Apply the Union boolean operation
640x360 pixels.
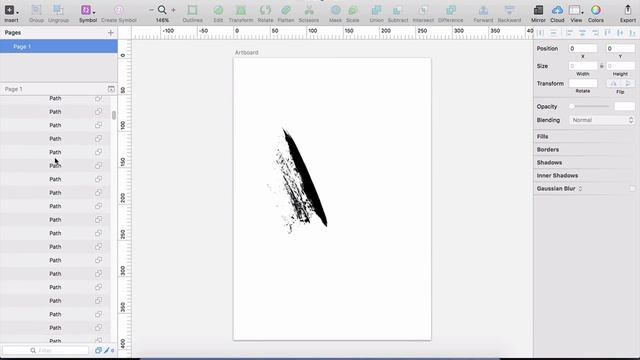[376, 10]
